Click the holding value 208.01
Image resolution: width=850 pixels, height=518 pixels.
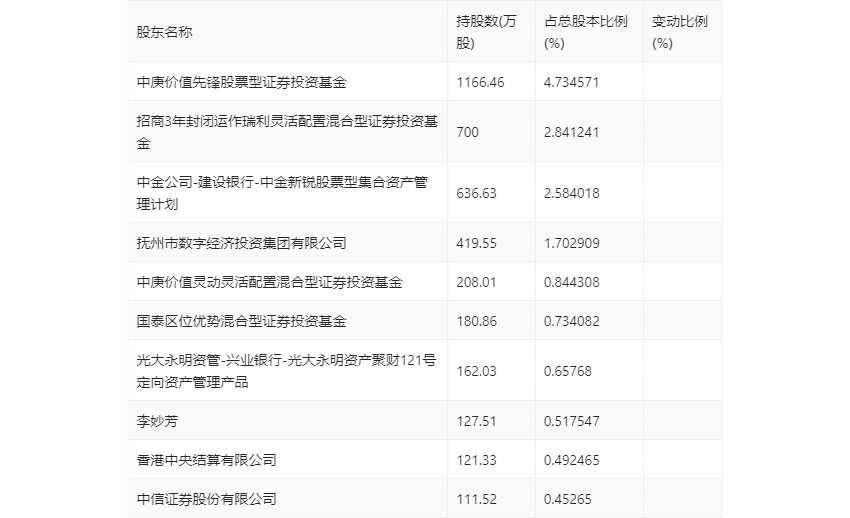click(x=476, y=282)
